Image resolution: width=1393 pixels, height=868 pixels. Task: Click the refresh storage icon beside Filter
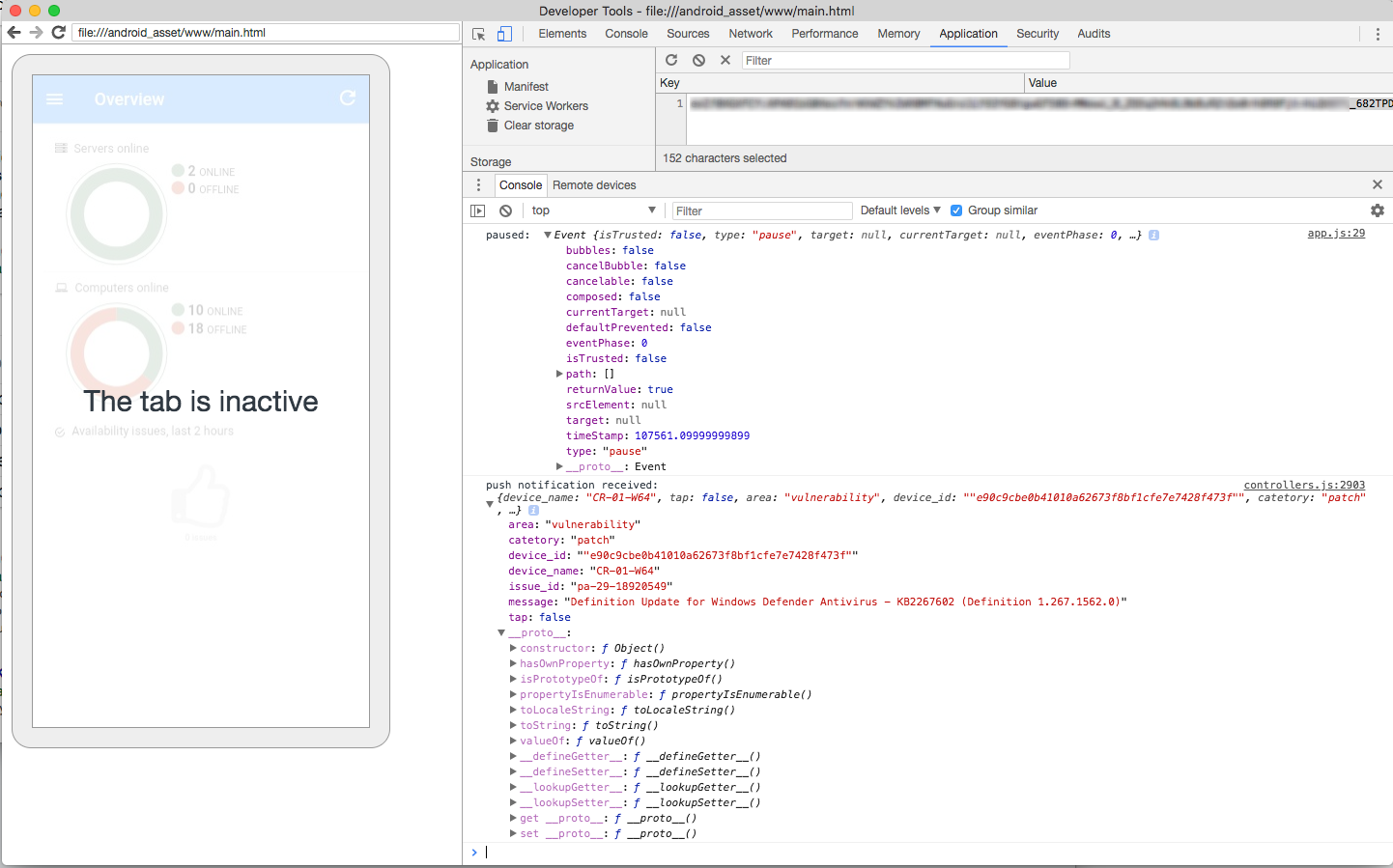(x=671, y=60)
